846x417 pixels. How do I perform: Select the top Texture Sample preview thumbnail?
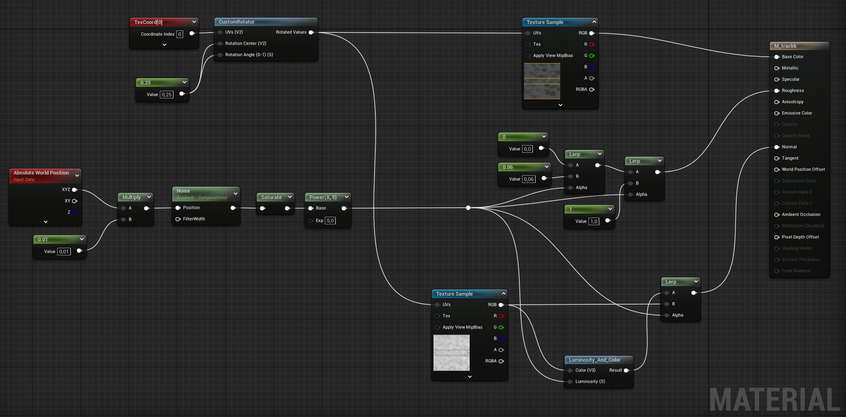542,83
